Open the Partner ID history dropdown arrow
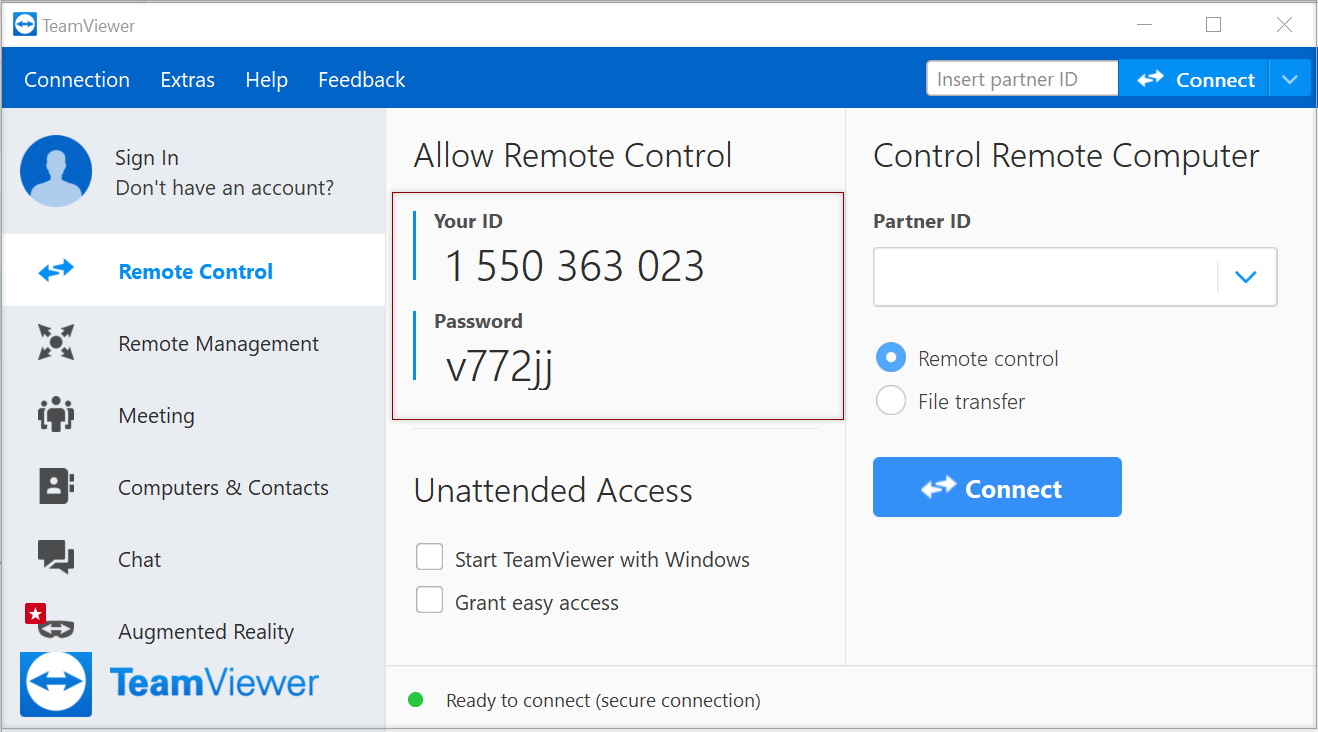Screen dimensions: 1318x732 pos(1245,277)
